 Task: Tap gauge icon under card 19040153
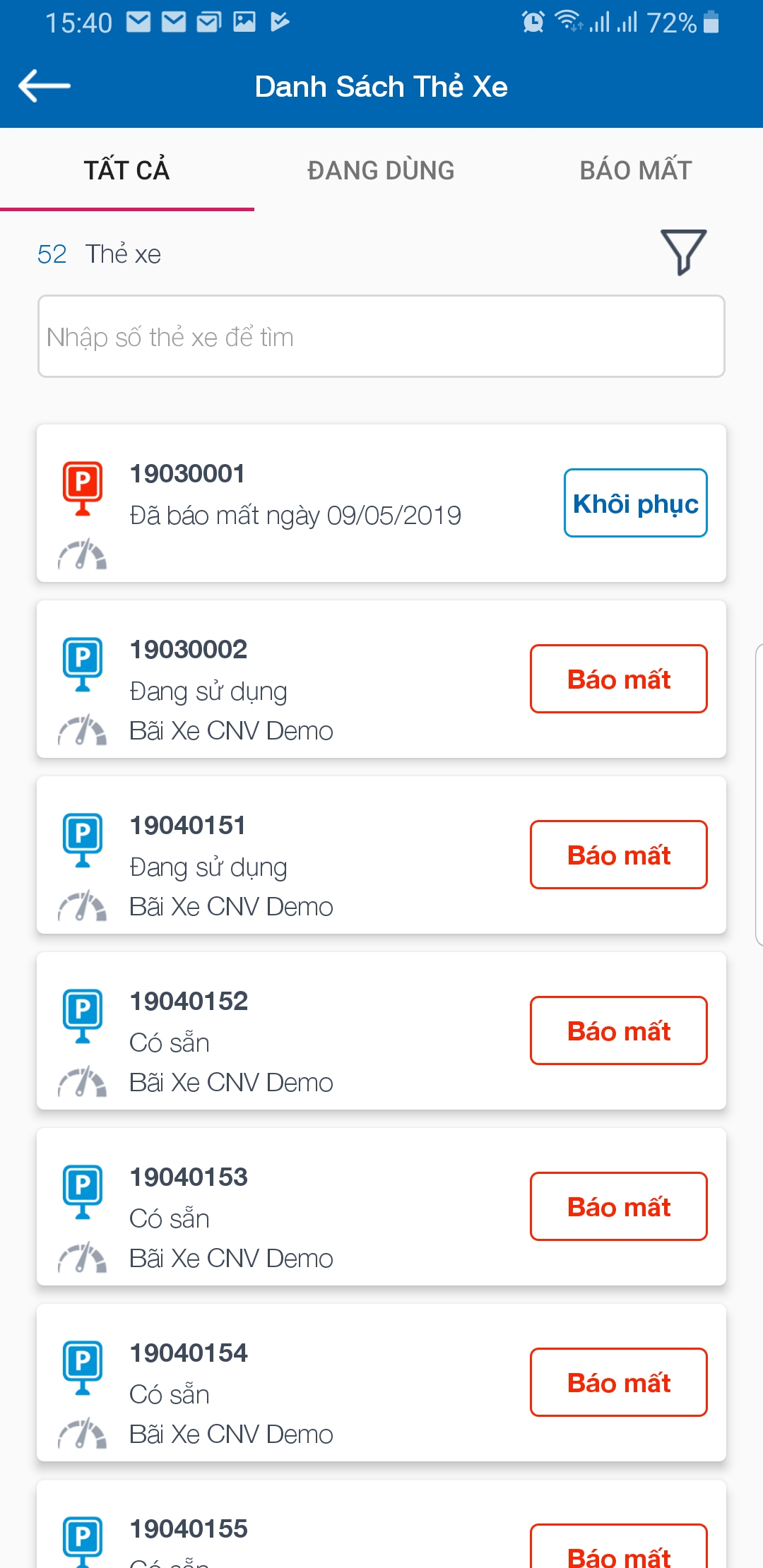(82, 1258)
